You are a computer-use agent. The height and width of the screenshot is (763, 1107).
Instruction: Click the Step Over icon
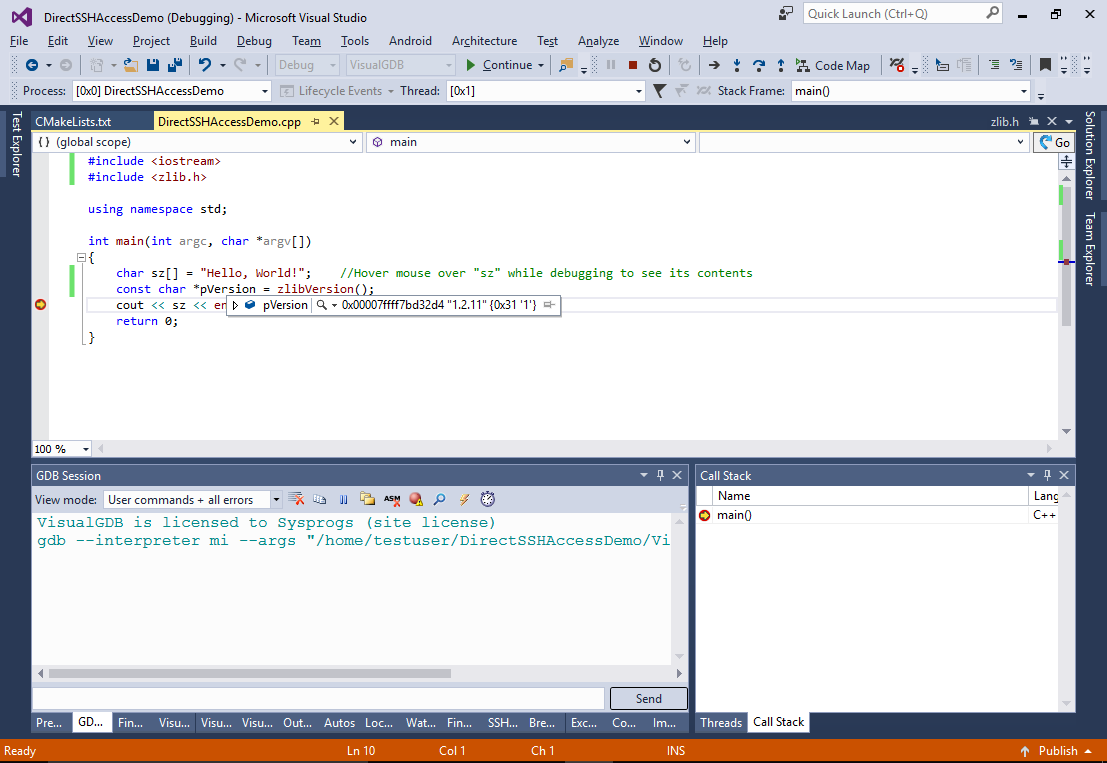click(x=759, y=65)
